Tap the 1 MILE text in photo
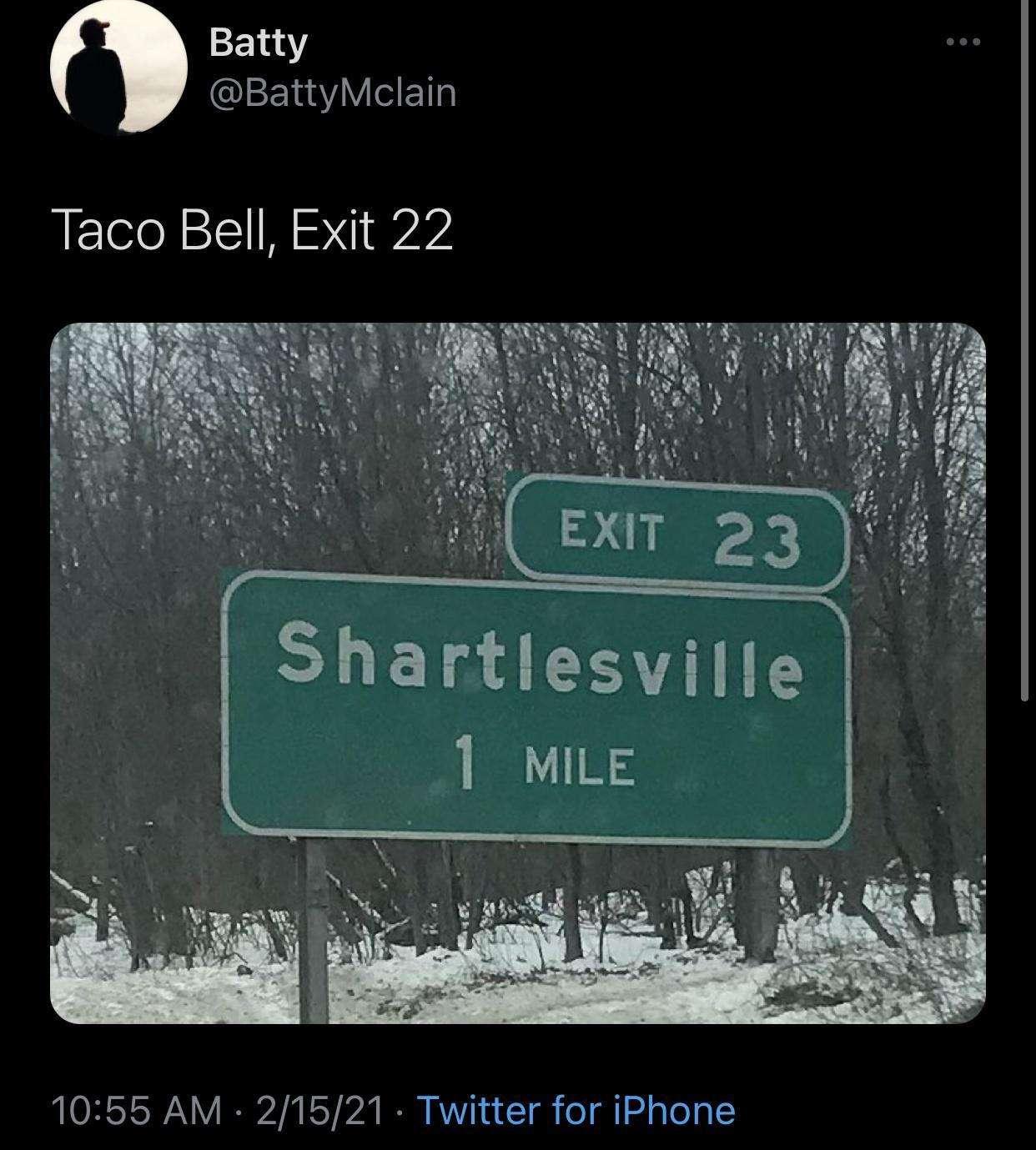1036x1150 pixels. (545, 765)
